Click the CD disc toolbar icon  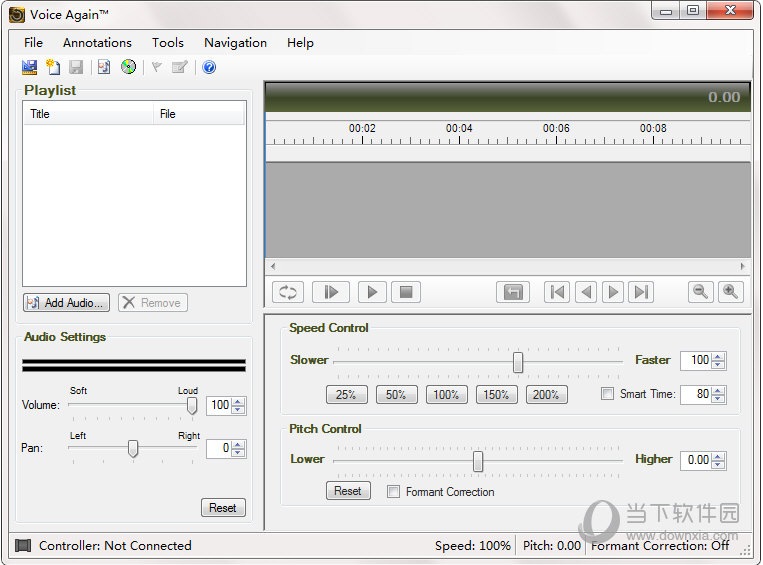point(128,67)
